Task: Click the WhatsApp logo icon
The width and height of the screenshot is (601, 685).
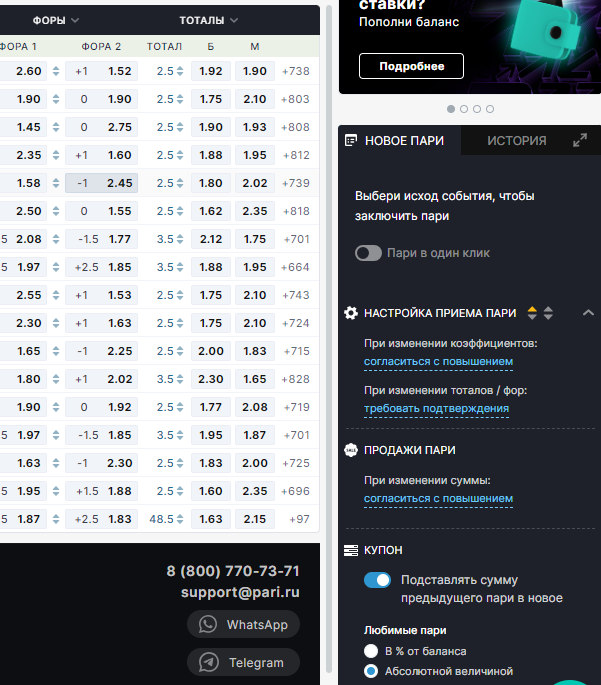Action: coord(208,624)
